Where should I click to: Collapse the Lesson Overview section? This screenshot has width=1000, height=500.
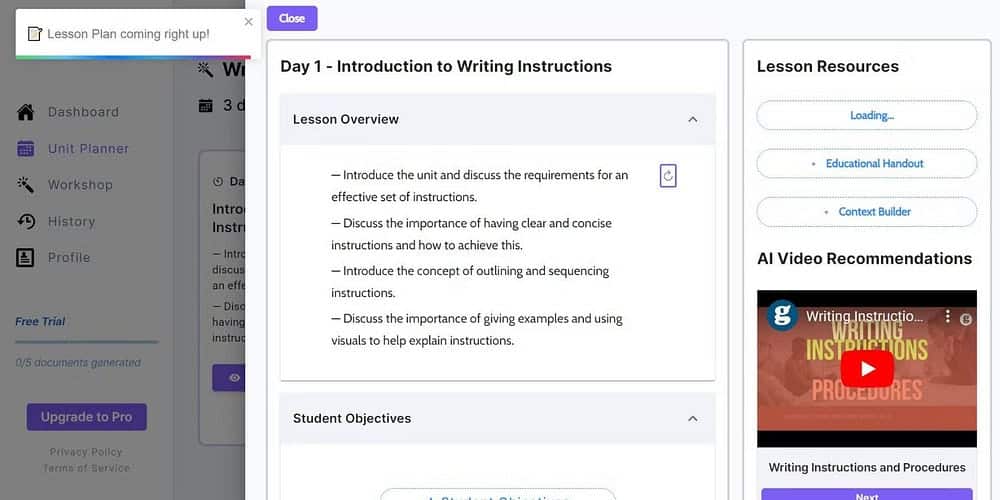693,120
